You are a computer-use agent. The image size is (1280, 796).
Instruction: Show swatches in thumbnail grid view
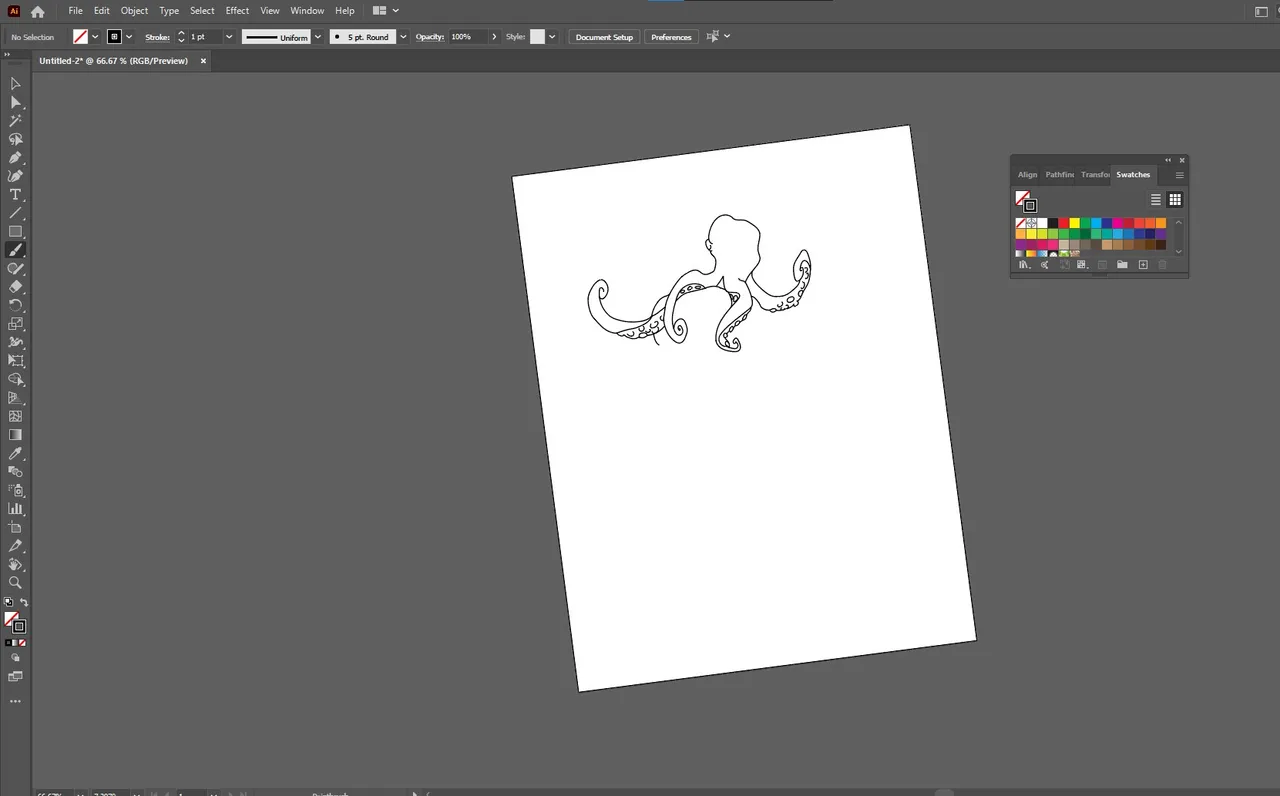(x=1175, y=200)
